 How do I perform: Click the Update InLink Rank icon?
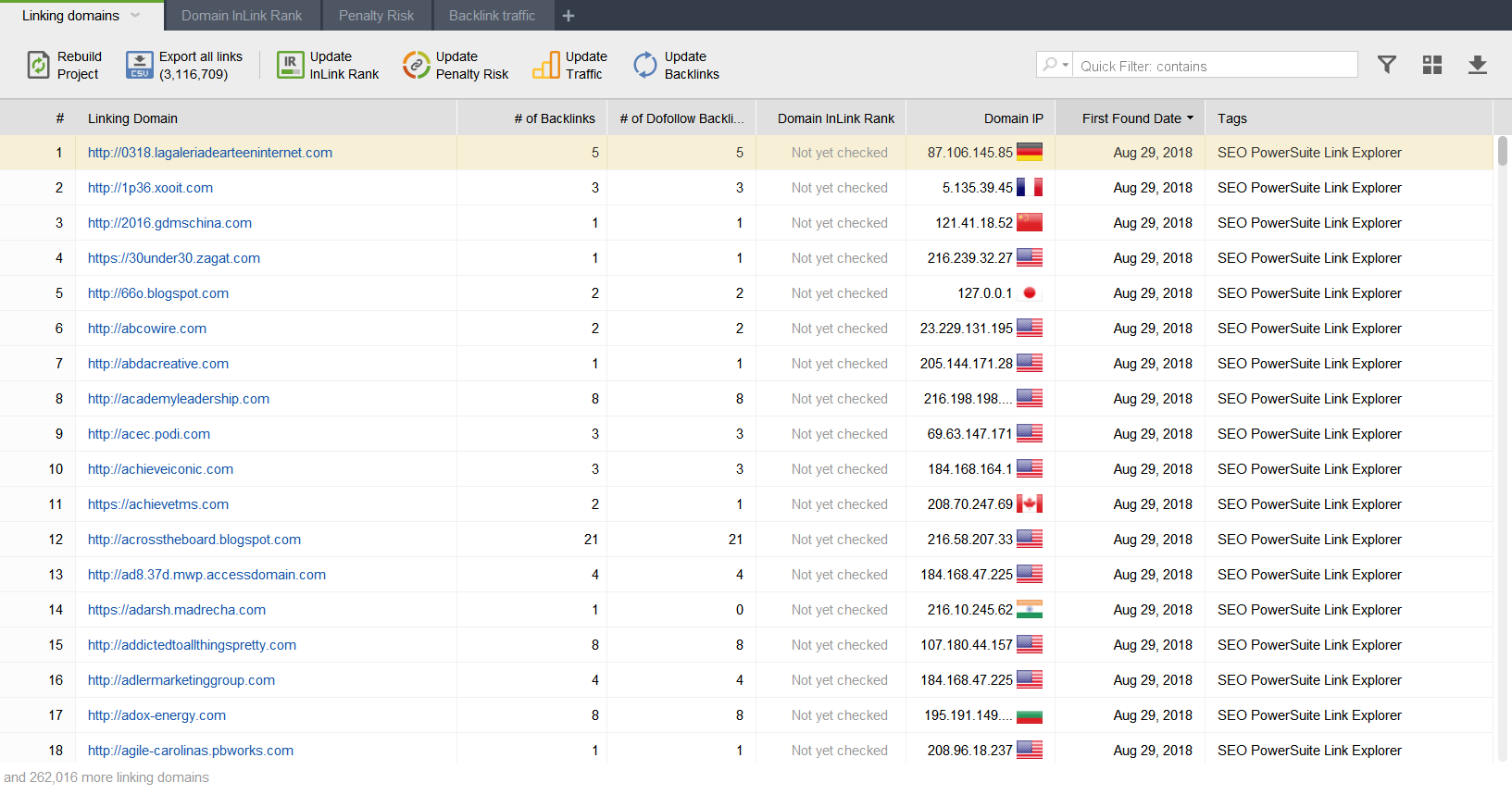coord(290,65)
